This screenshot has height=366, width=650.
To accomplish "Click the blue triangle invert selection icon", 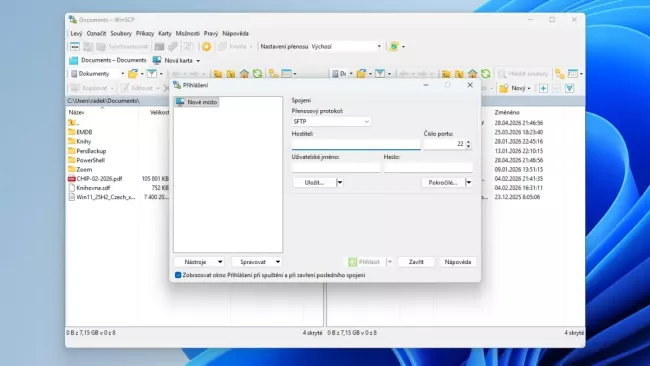I will point(570,88).
